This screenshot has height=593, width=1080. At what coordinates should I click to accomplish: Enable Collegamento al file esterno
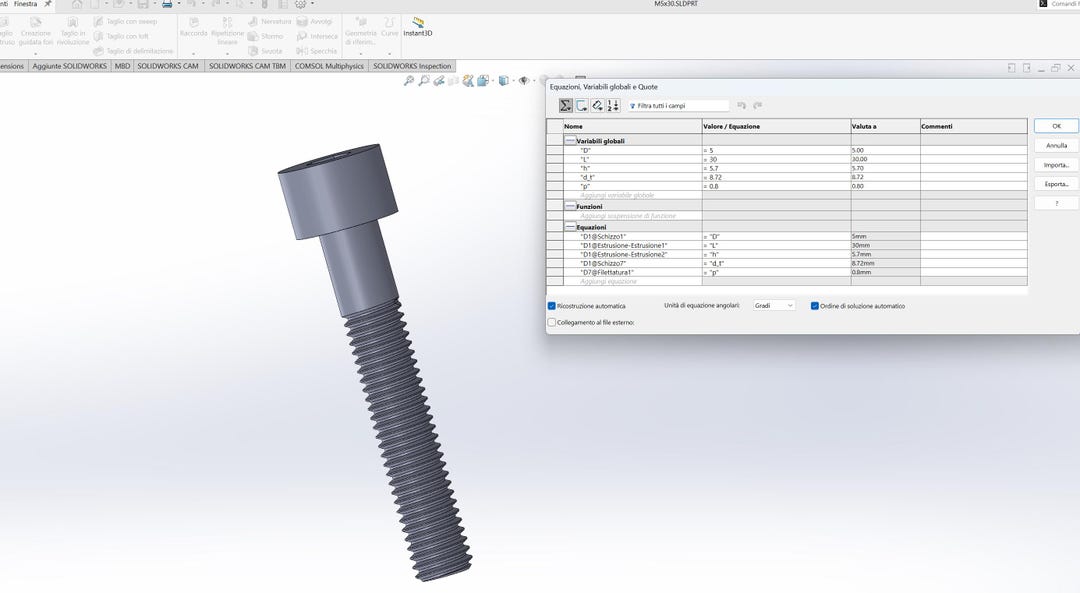551,320
